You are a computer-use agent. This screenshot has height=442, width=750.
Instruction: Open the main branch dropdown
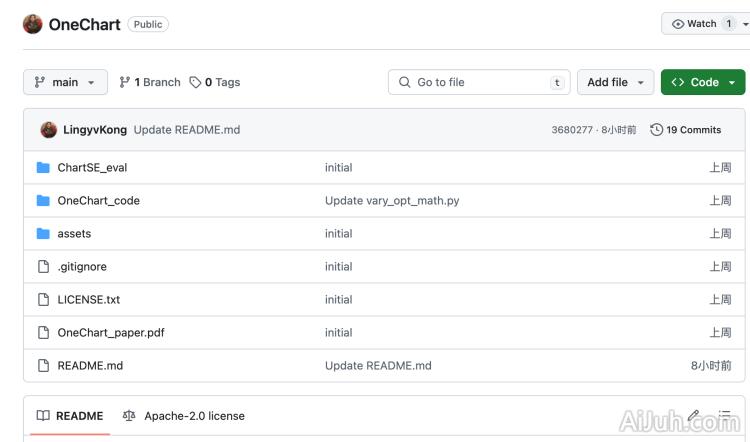tap(65, 82)
